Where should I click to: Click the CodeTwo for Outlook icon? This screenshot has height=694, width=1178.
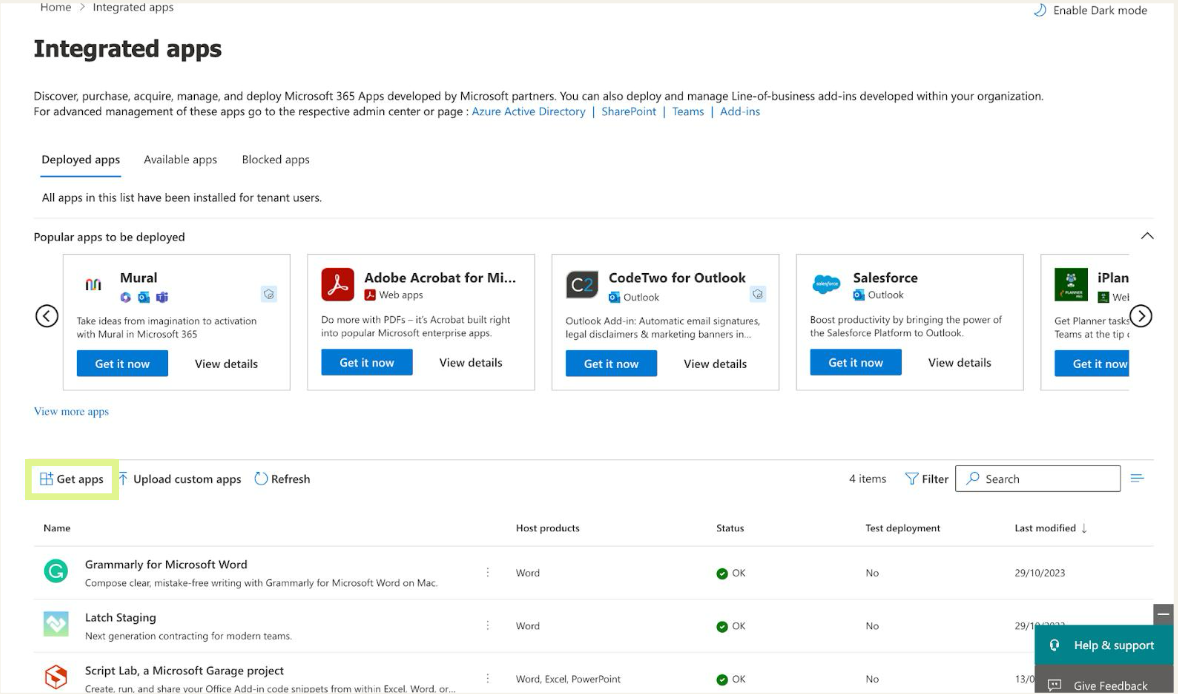(x=582, y=285)
